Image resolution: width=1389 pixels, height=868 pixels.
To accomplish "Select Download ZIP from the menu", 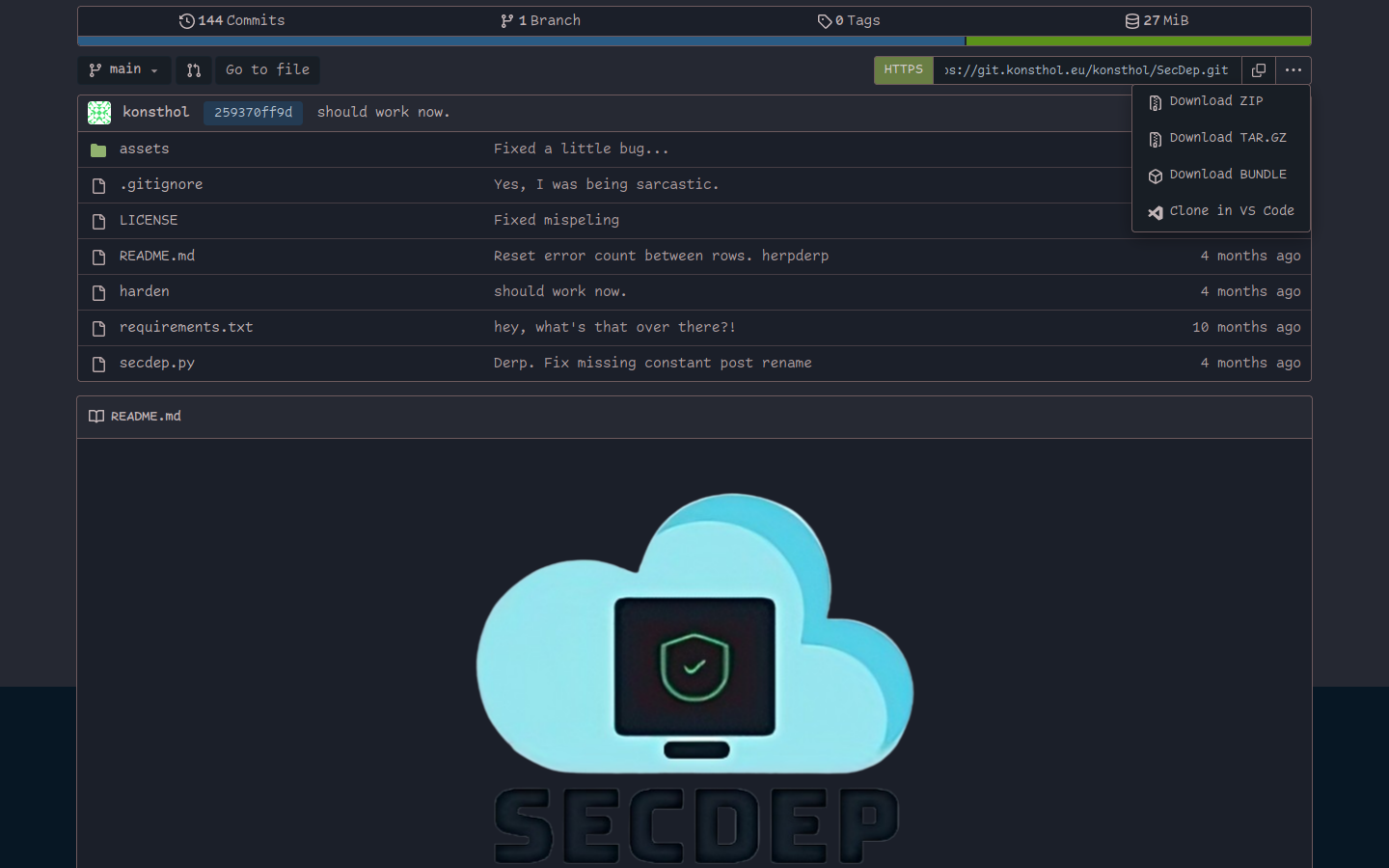I will pyautogui.click(x=1215, y=101).
